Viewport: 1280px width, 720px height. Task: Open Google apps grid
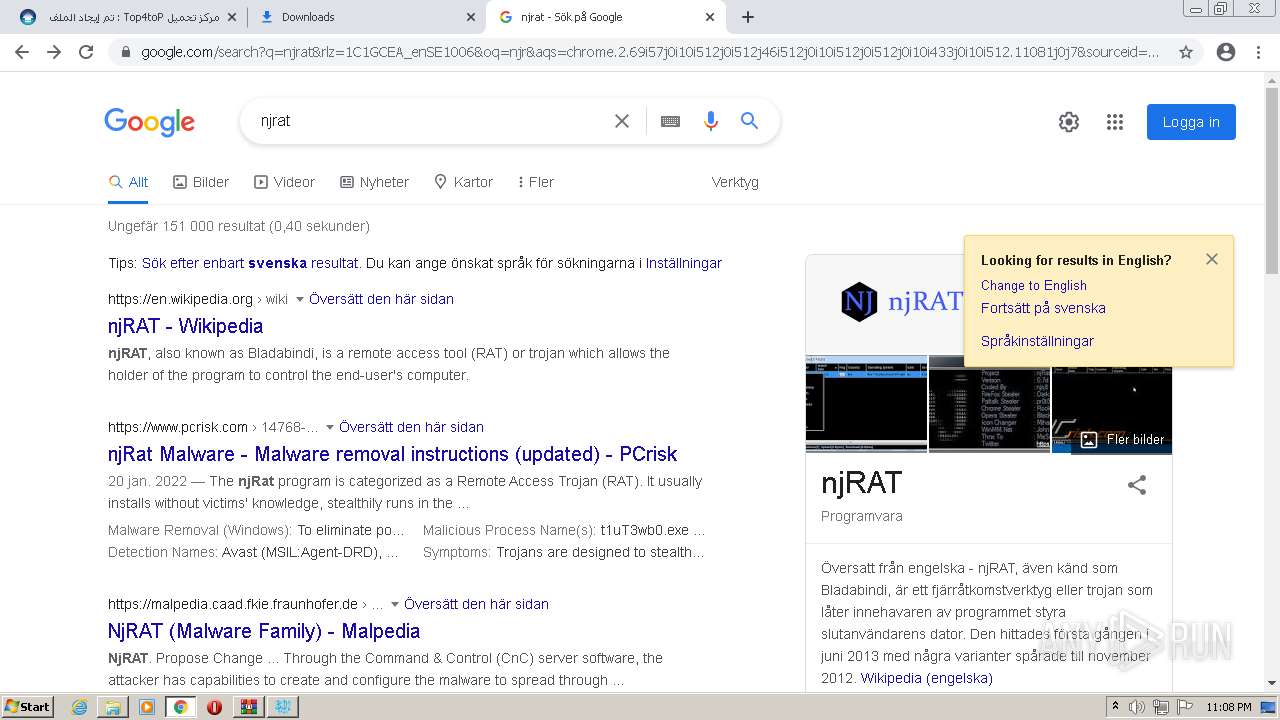(x=1115, y=122)
